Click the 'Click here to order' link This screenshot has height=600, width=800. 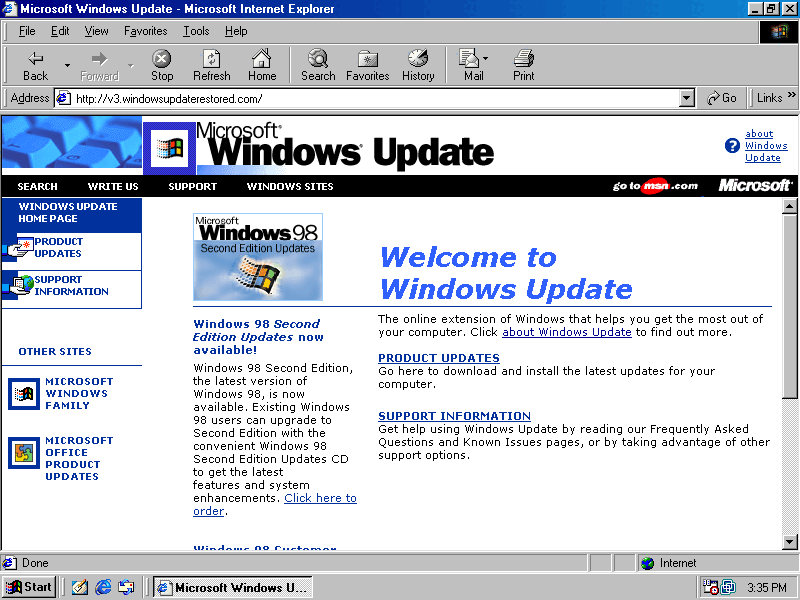(x=320, y=498)
